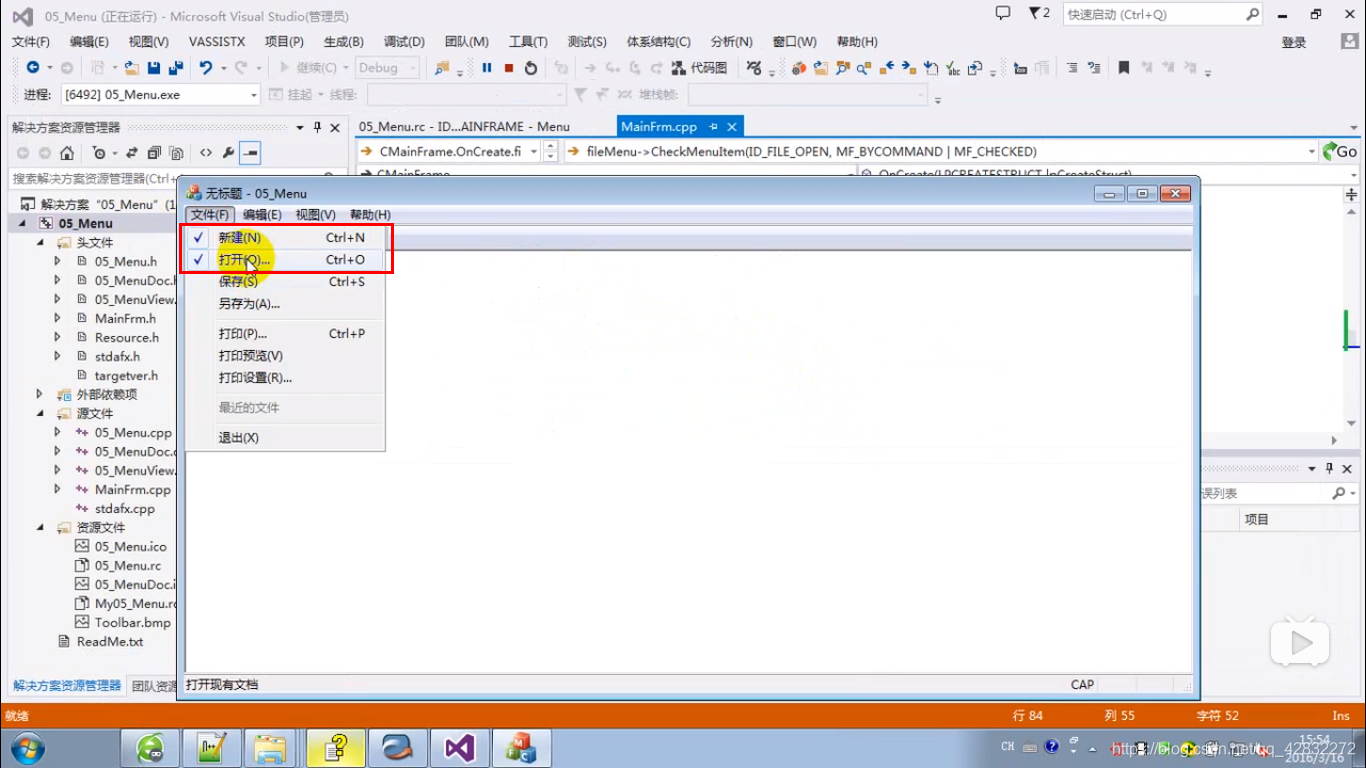This screenshot has width=1366, height=768.
Task: Collapse the 资源文件 folder node
Action: tap(41, 528)
